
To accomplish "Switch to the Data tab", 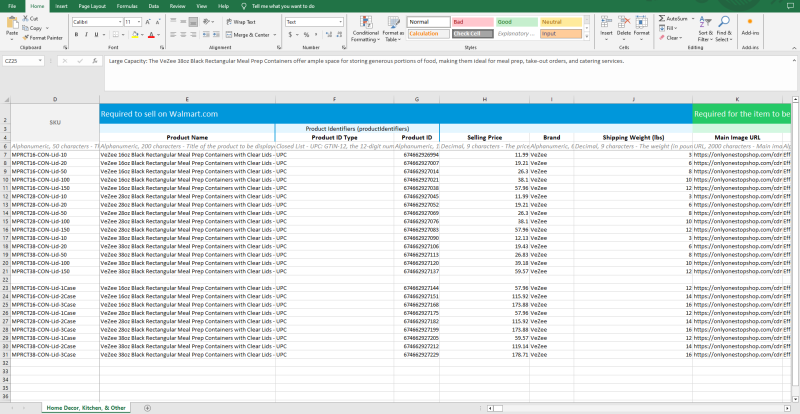I will pos(154,6).
